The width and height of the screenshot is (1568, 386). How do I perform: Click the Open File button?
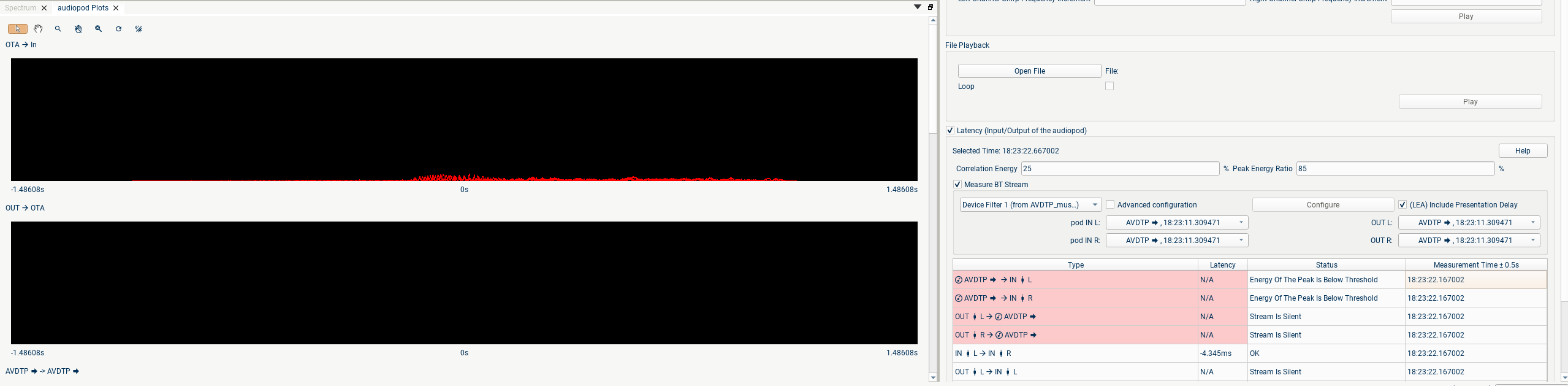1029,71
